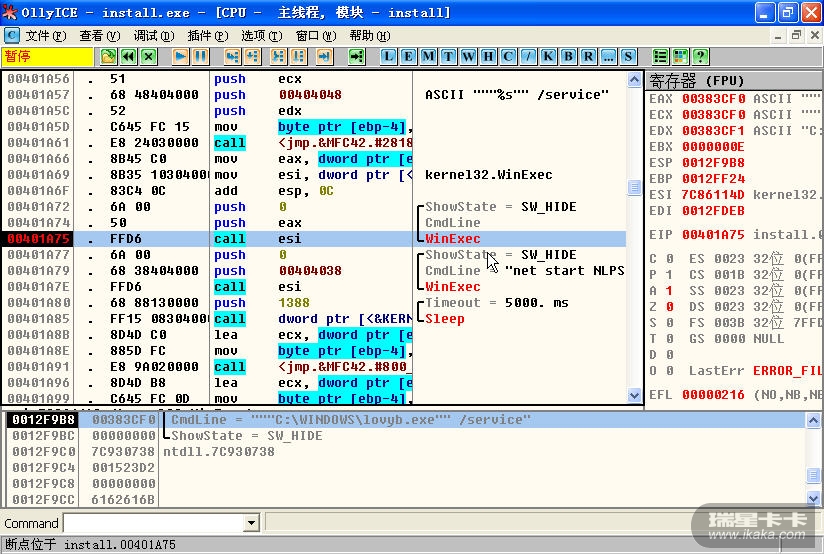
Task: Open the 文件(F) menu
Action: click(44, 35)
